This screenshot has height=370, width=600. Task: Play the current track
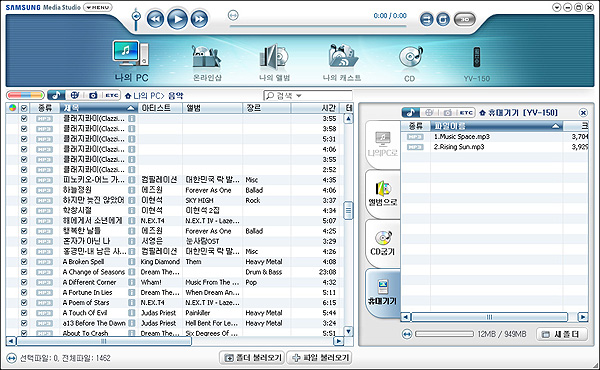(x=177, y=19)
